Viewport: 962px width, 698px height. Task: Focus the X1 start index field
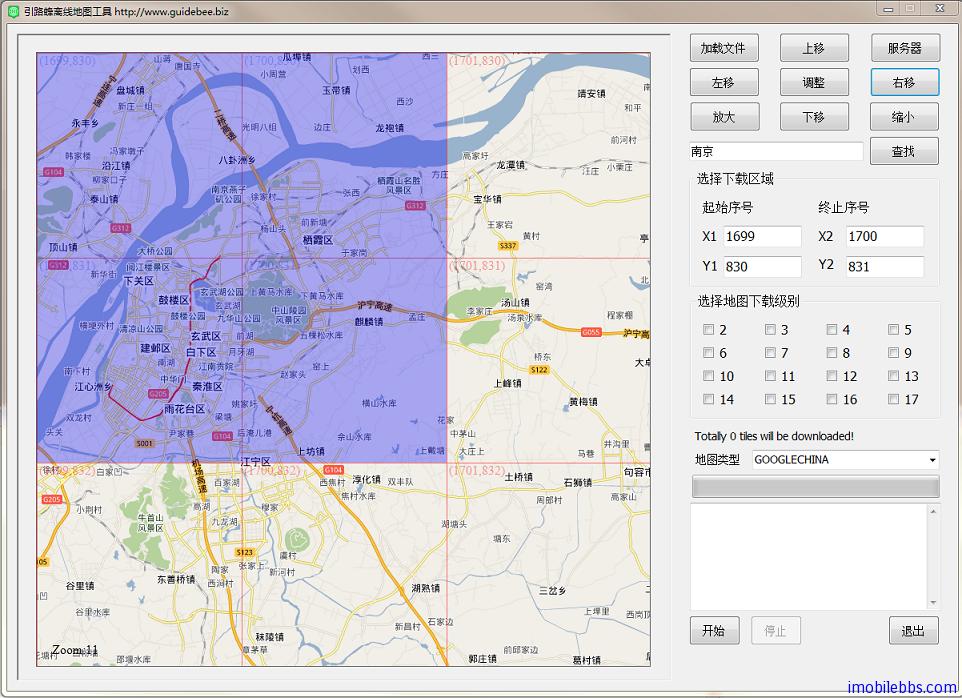pos(762,237)
